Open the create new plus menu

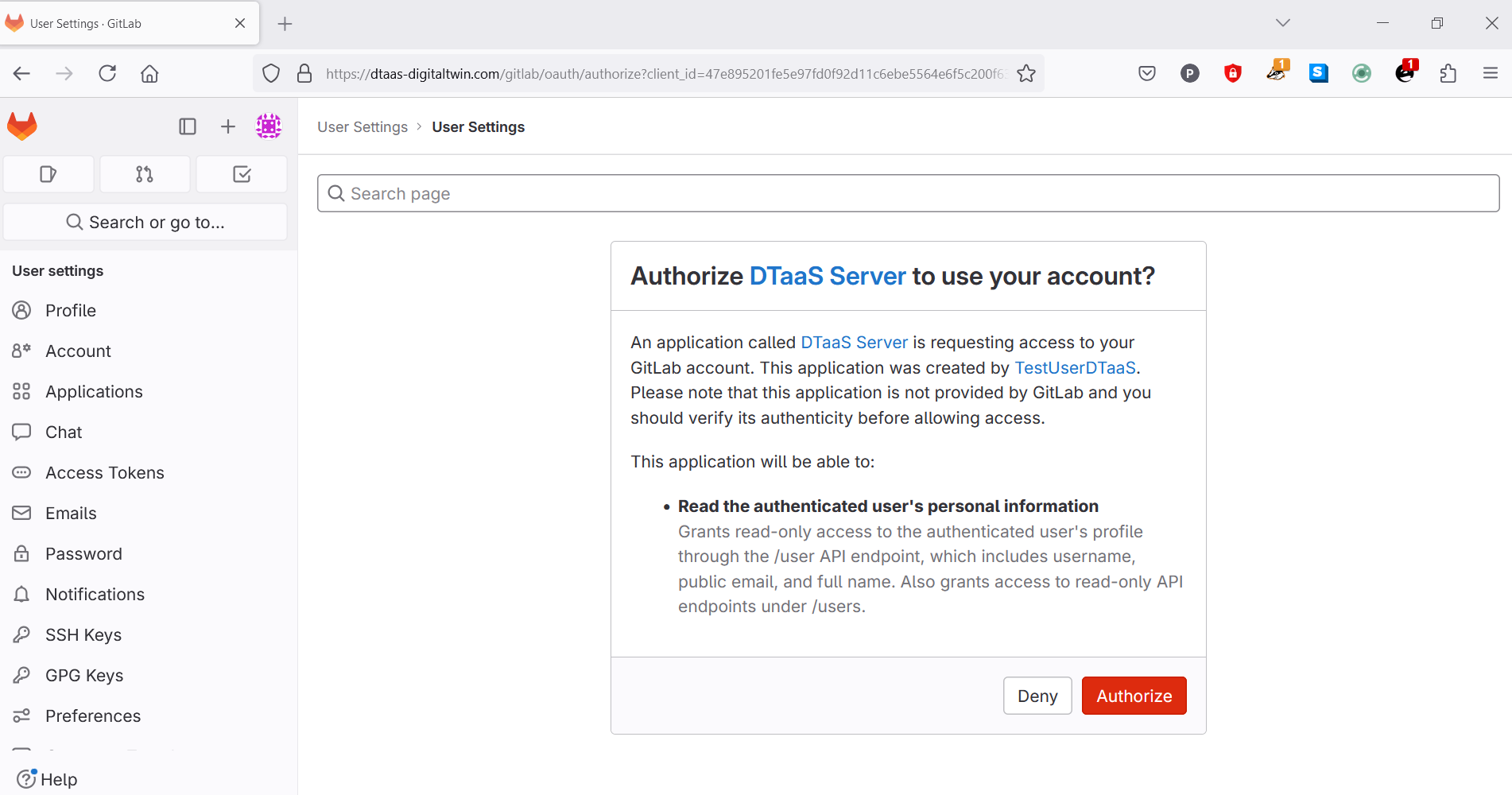(228, 126)
